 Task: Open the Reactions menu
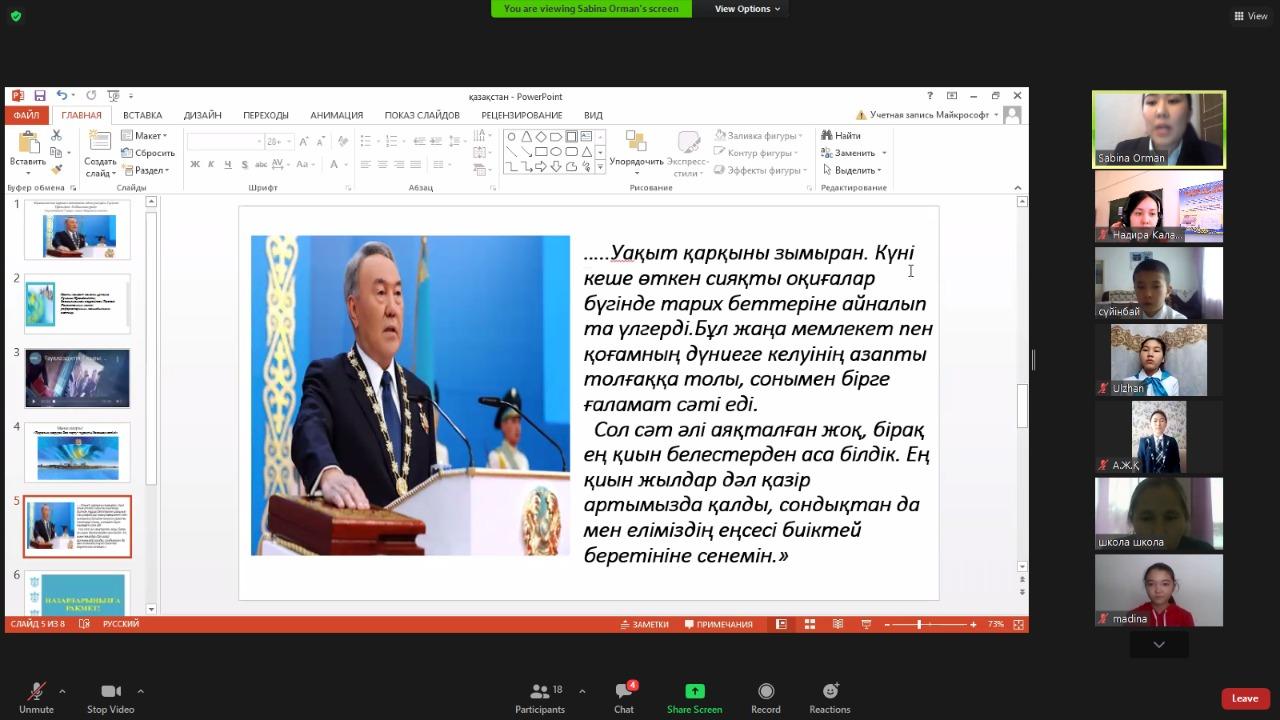click(x=830, y=691)
